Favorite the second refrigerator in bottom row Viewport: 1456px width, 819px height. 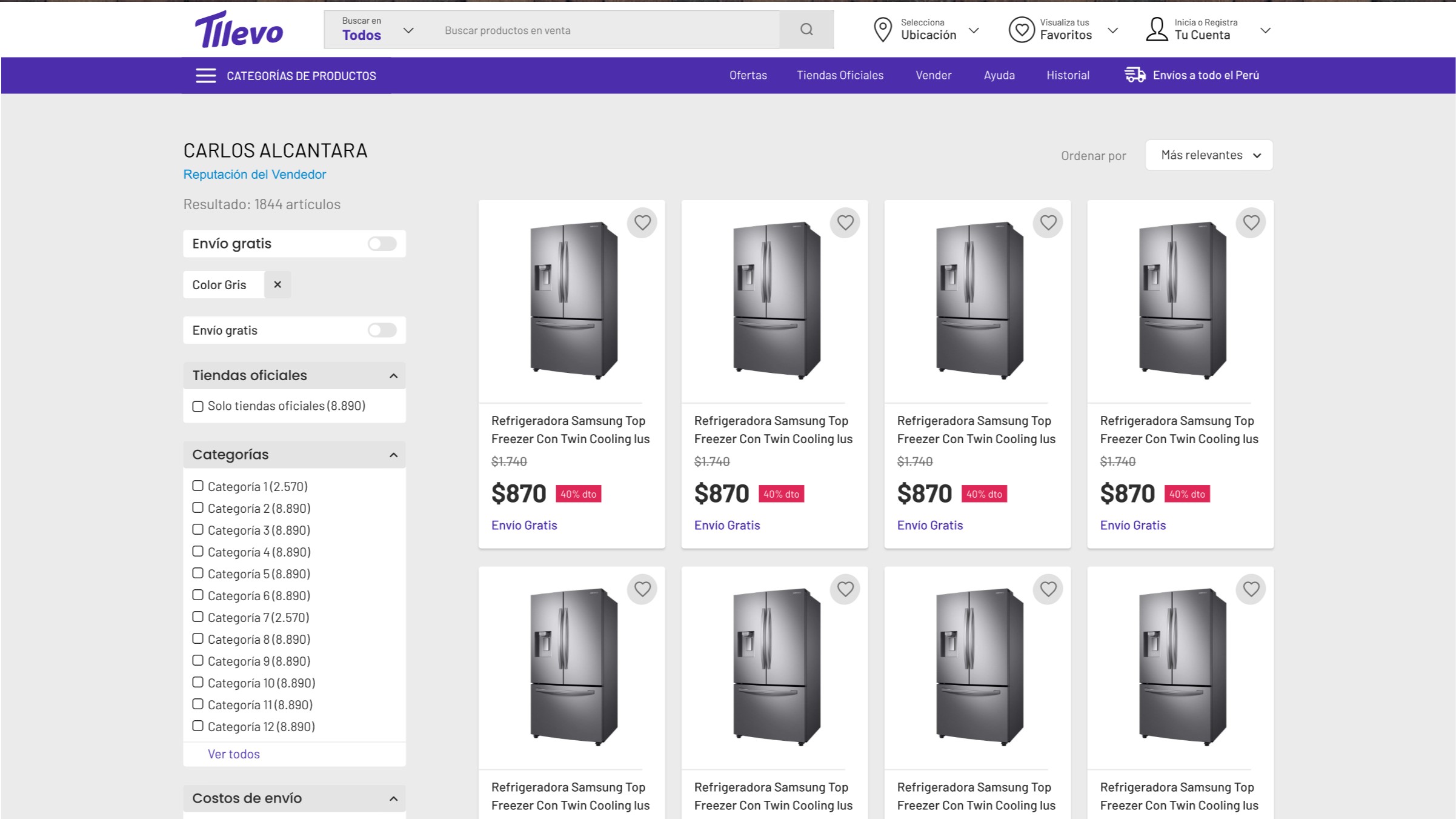[845, 589]
